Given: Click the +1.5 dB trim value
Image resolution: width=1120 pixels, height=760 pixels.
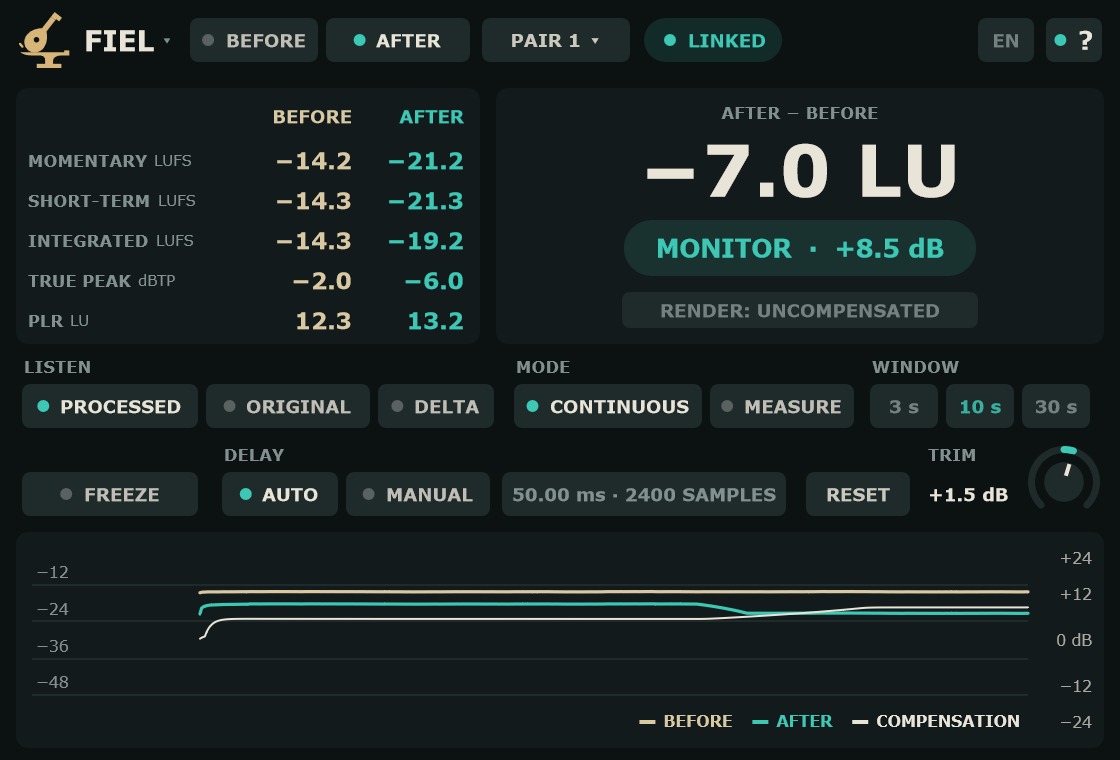Looking at the screenshot, I should click(968, 495).
